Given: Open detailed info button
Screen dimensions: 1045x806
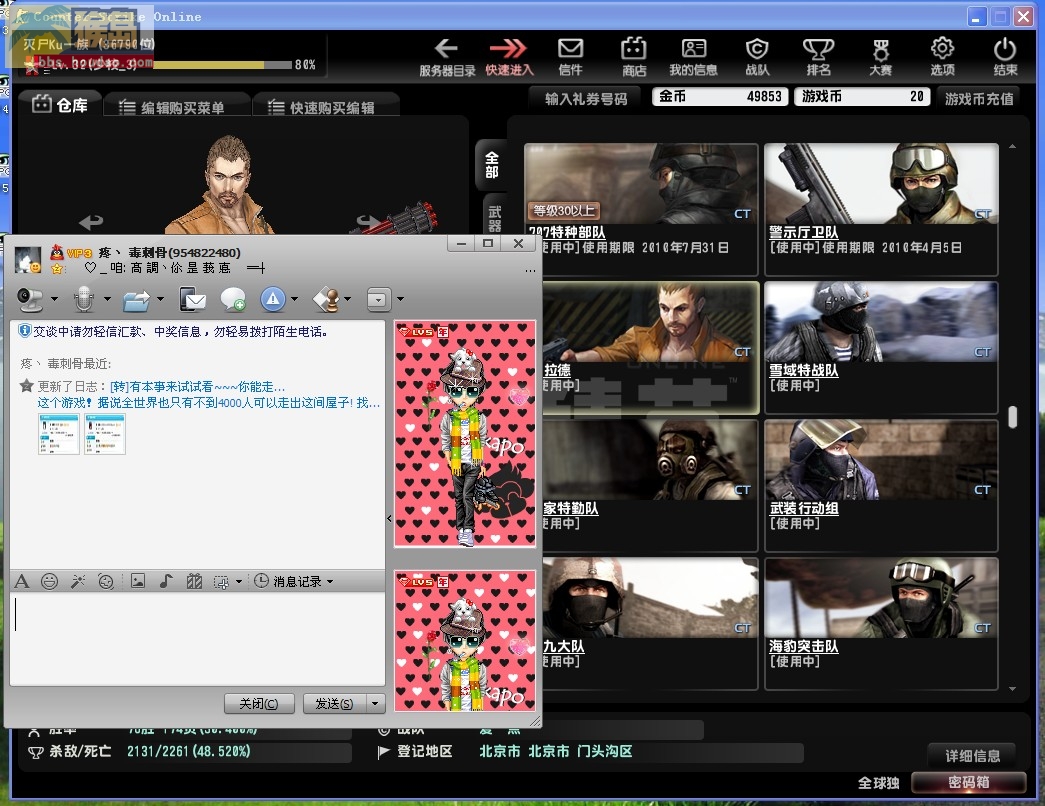Looking at the screenshot, I should [x=972, y=755].
